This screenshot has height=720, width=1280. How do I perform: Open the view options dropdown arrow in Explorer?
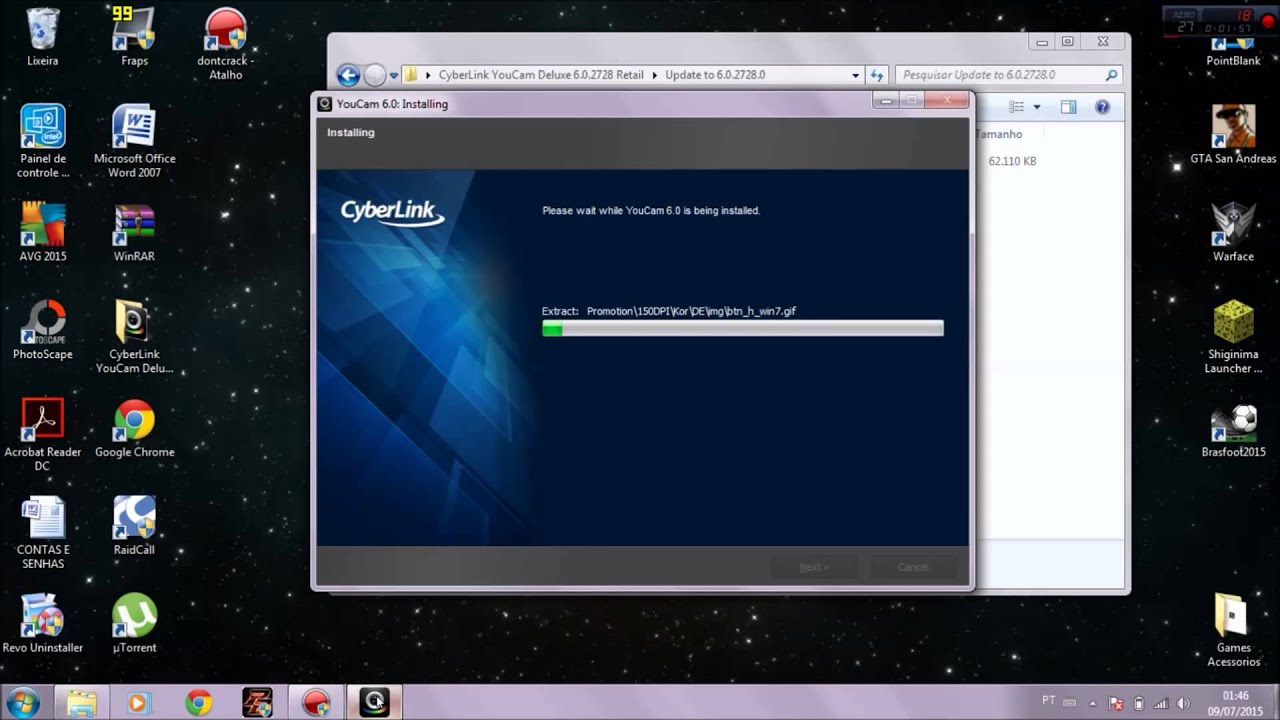click(x=1037, y=107)
